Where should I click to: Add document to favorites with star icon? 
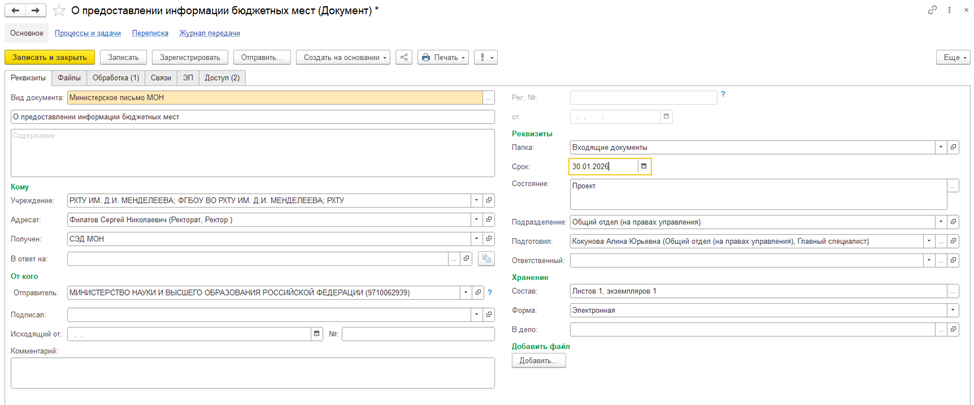click(x=59, y=10)
